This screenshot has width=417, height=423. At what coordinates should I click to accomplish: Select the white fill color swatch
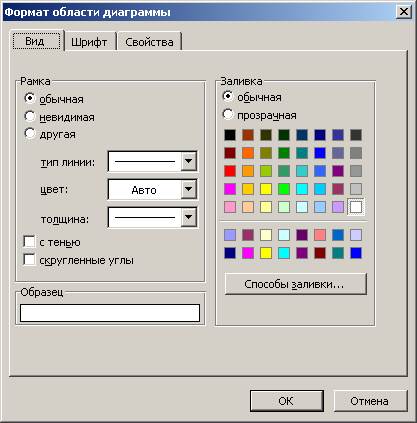(356, 207)
